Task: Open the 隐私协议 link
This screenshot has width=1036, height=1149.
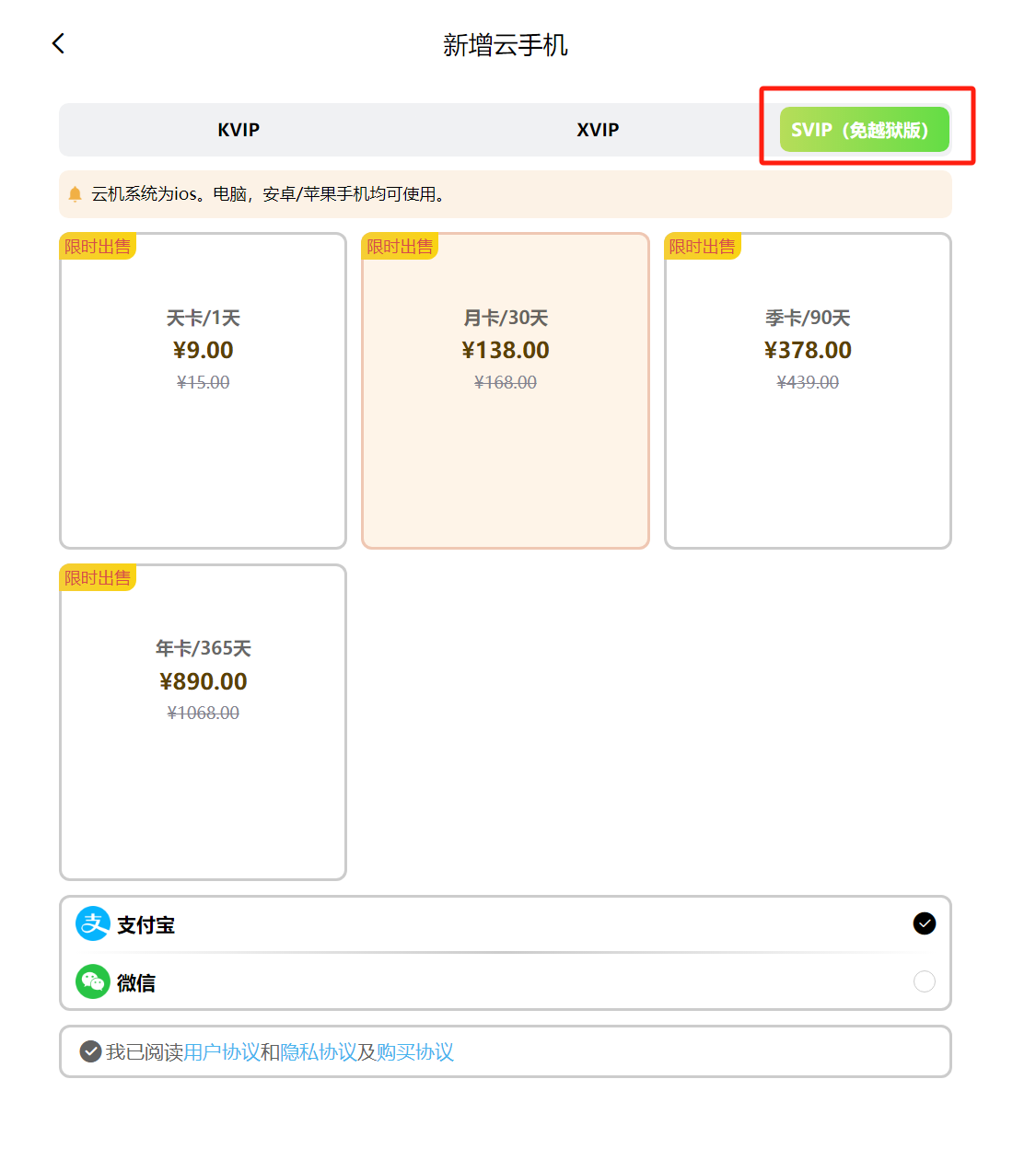Action: tap(318, 1051)
